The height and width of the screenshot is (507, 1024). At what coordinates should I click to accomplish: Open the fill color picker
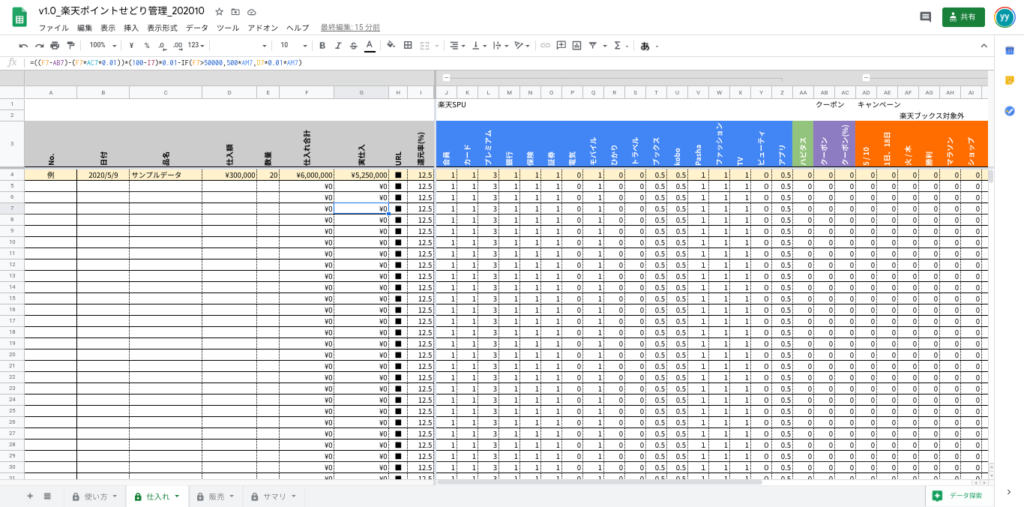[x=390, y=45]
